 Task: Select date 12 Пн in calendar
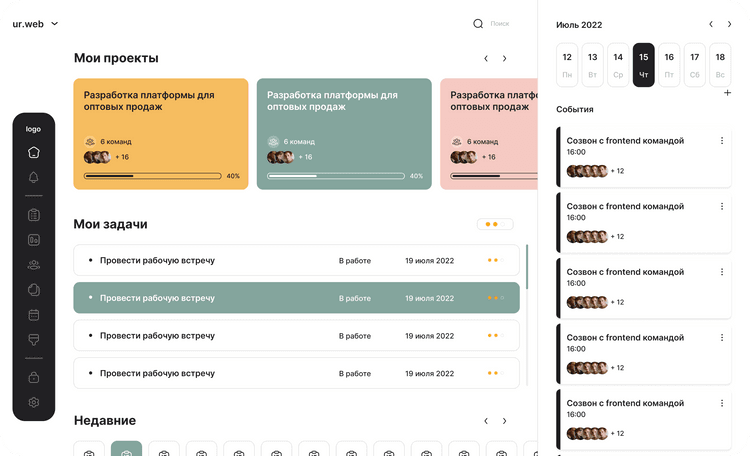point(567,65)
